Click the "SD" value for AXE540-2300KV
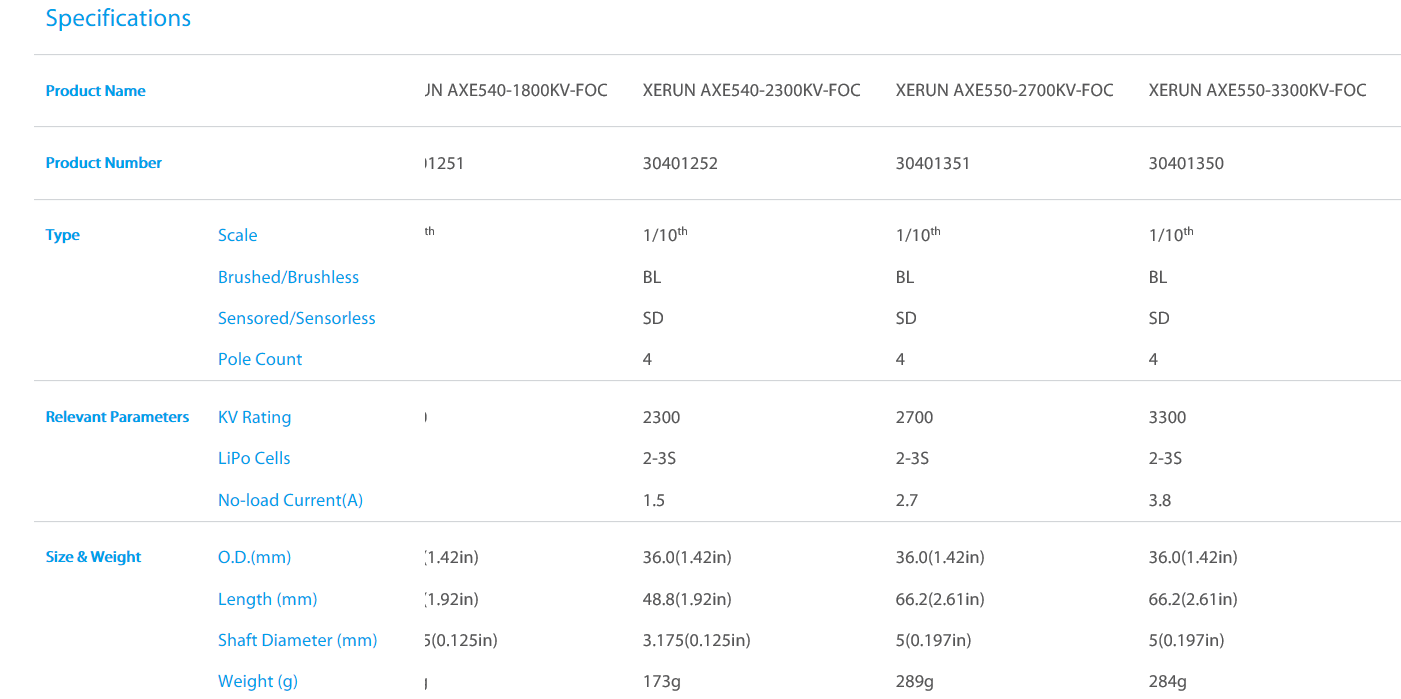This screenshot has height=699, width=1401. (x=653, y=318)
